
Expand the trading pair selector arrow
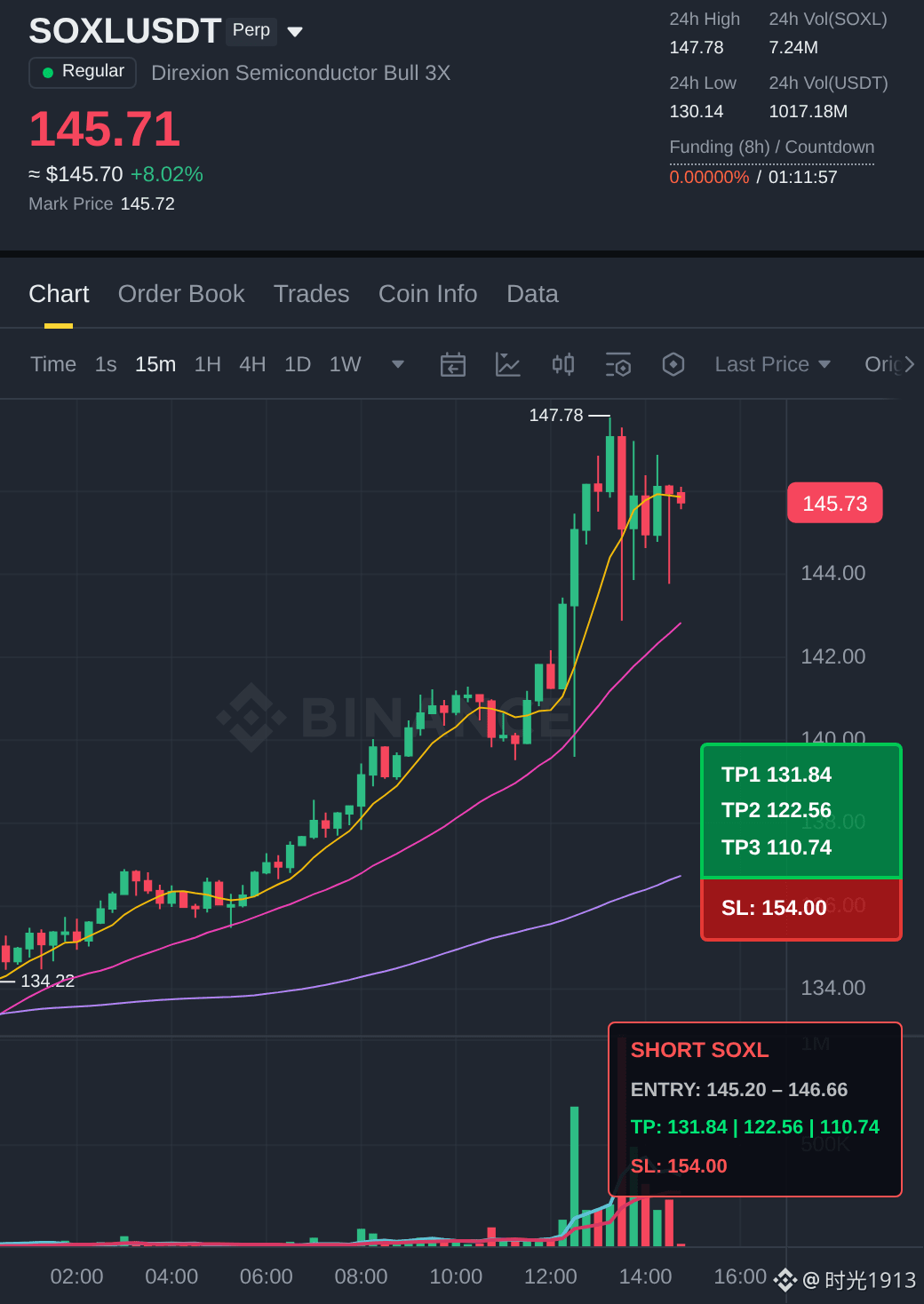click(296, 32)
